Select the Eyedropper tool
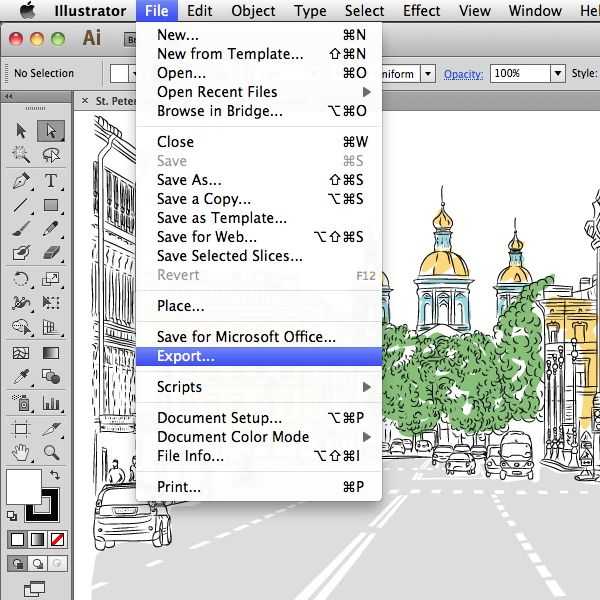This screenshot has width=600, height=600. coord(21,377)
